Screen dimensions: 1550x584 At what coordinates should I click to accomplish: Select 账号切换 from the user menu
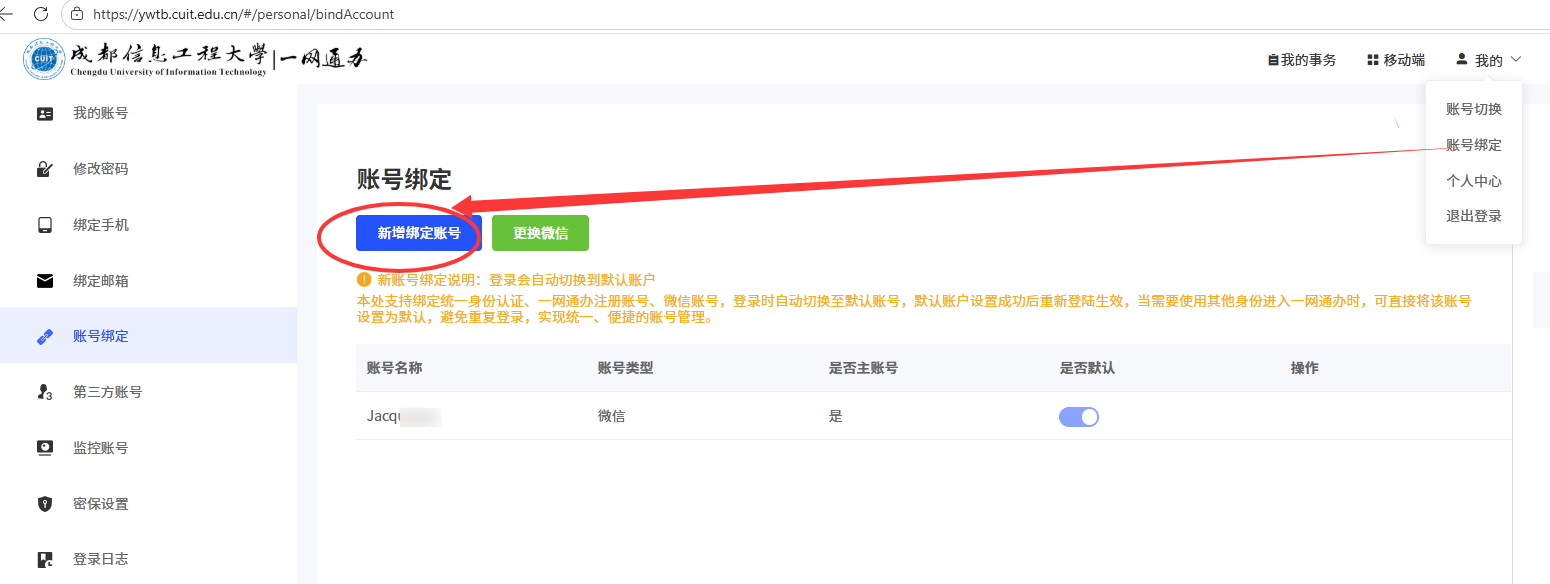1473,109
